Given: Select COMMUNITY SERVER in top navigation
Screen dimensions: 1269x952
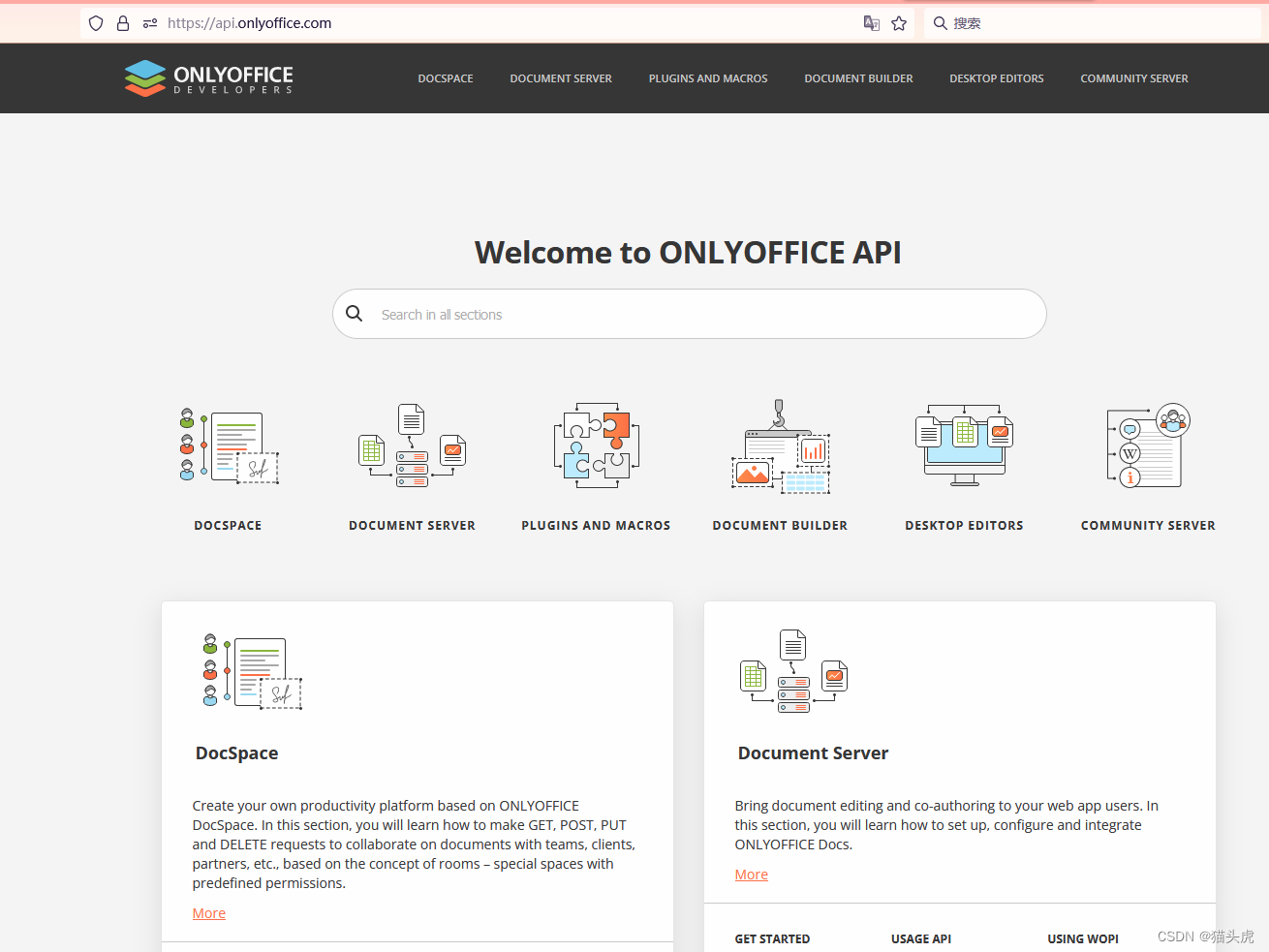Looking at the screenshot, I should [1134, 78].
